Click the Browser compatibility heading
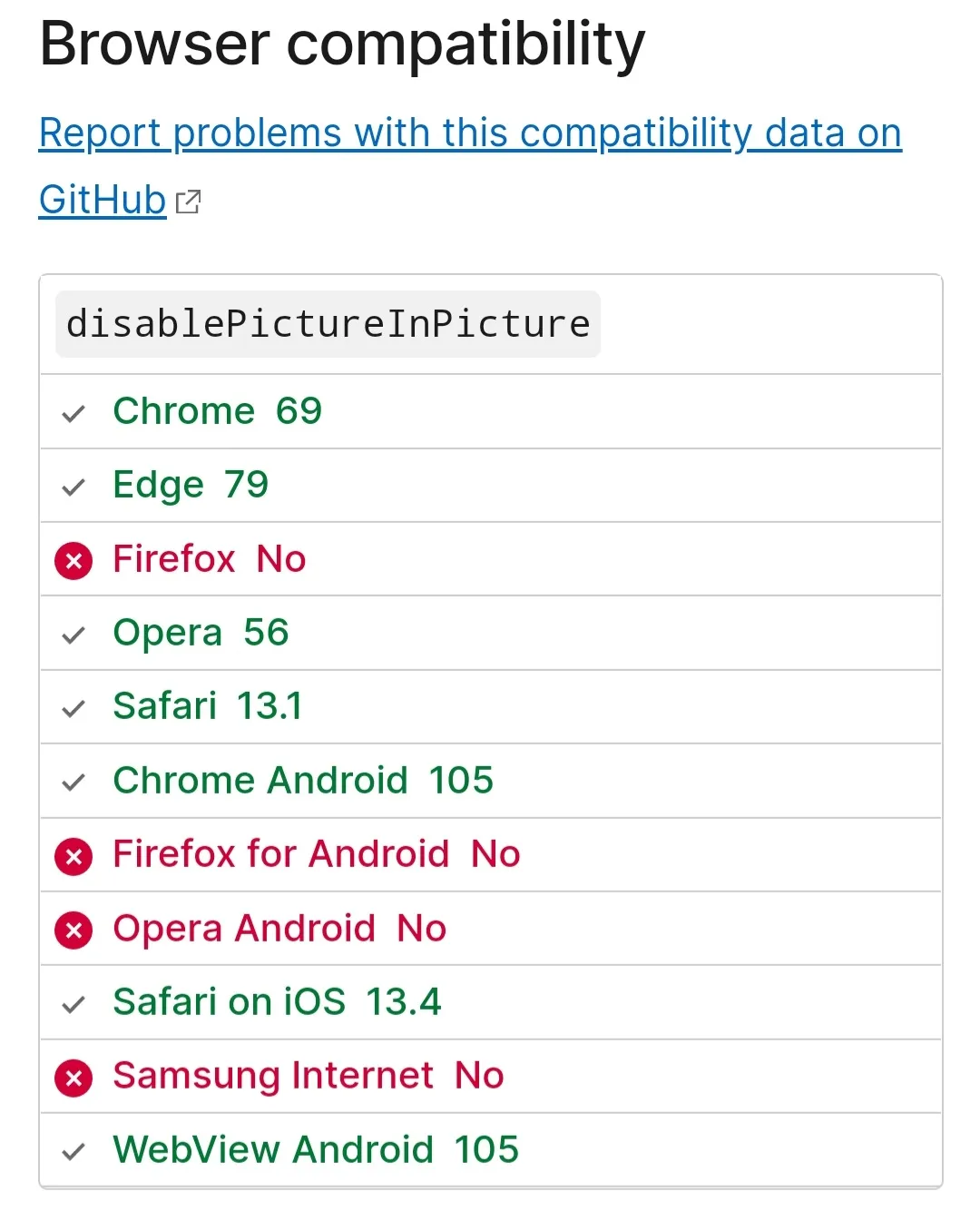 tap(342, 44)
